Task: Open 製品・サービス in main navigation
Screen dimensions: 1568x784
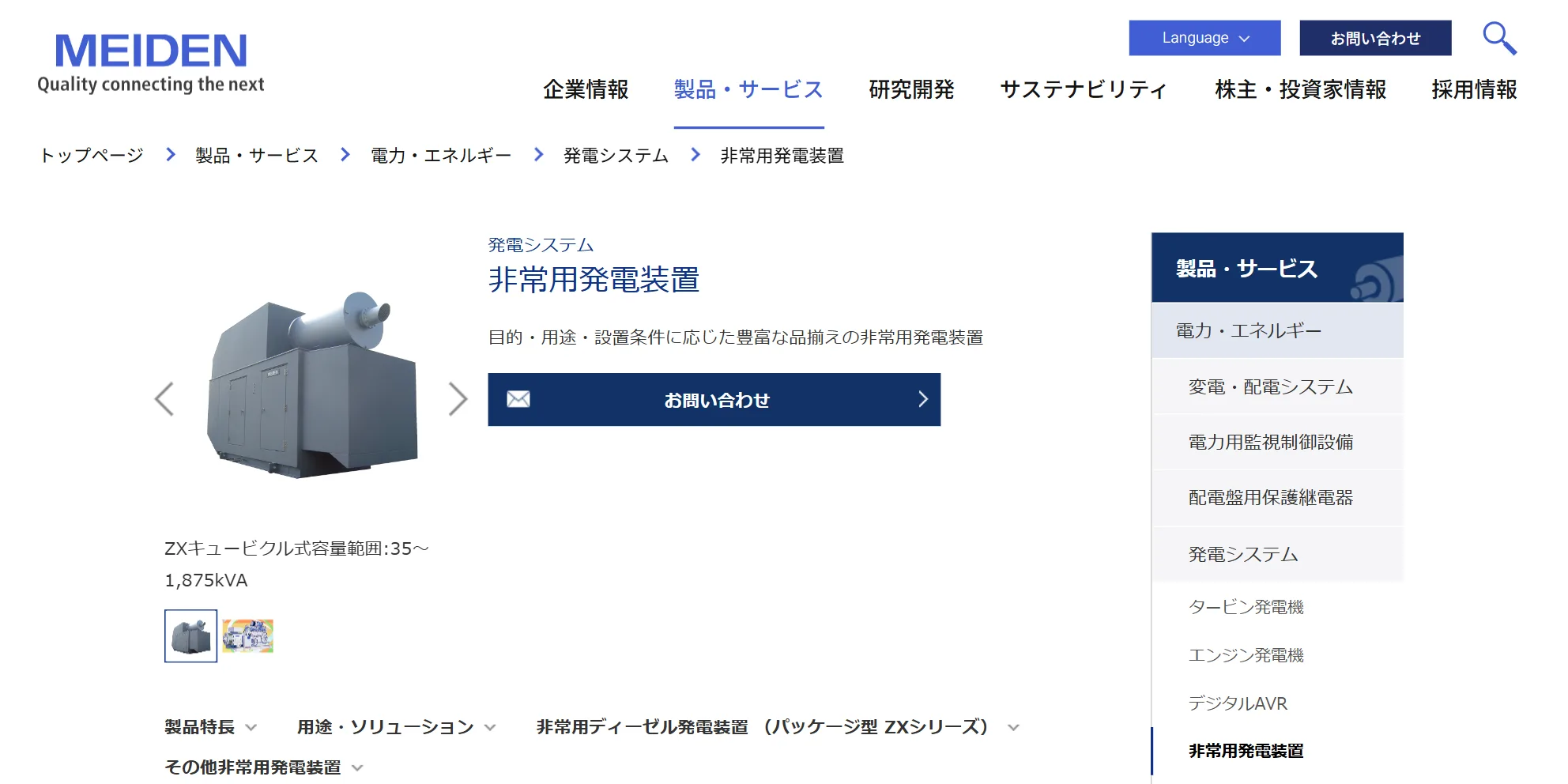Action: click(748, 89)
